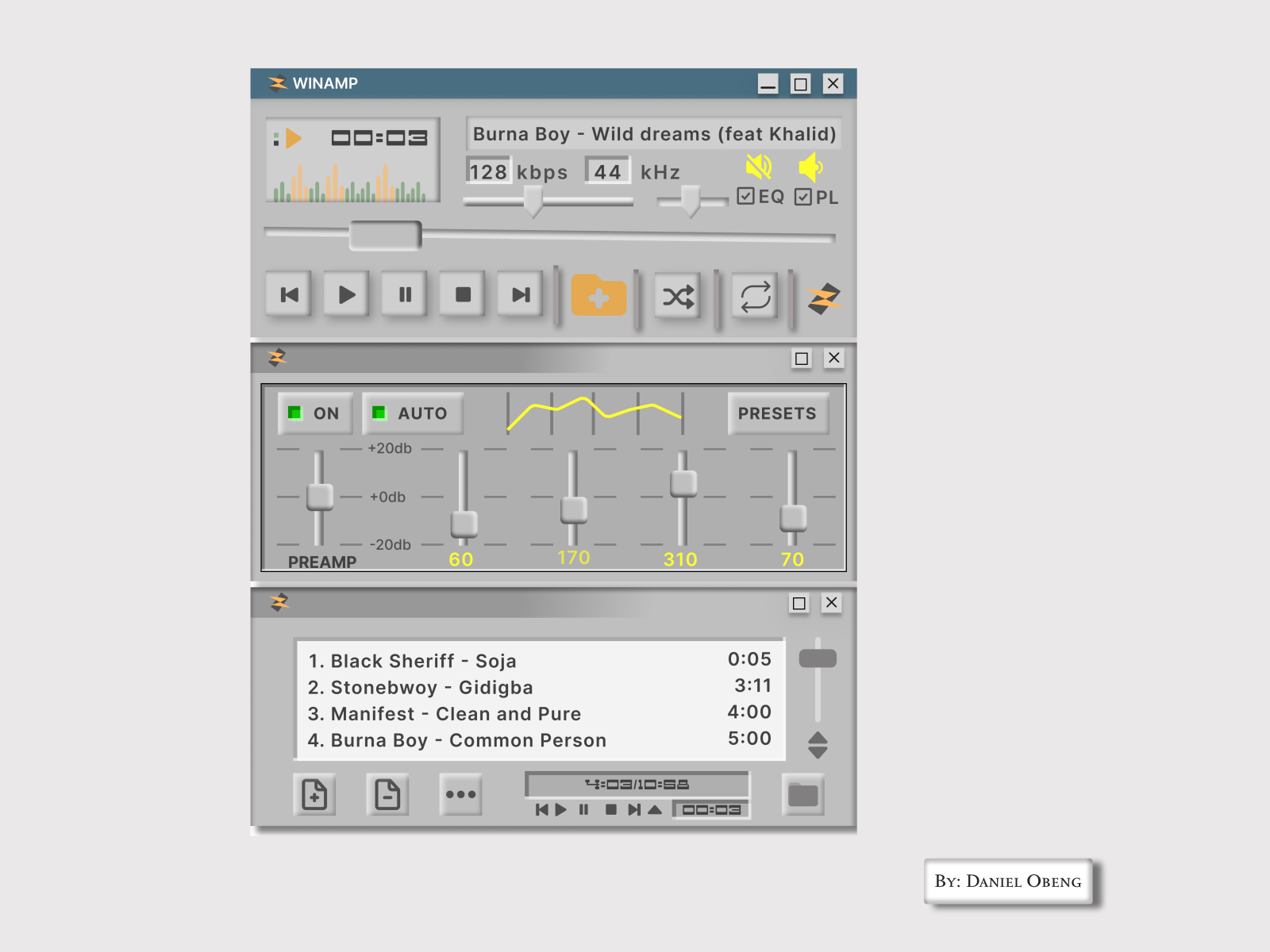Open the folder icon at playlist bottom right
Screen dimensions: 1270x952
pyautogui.click(x=803, y=794)
